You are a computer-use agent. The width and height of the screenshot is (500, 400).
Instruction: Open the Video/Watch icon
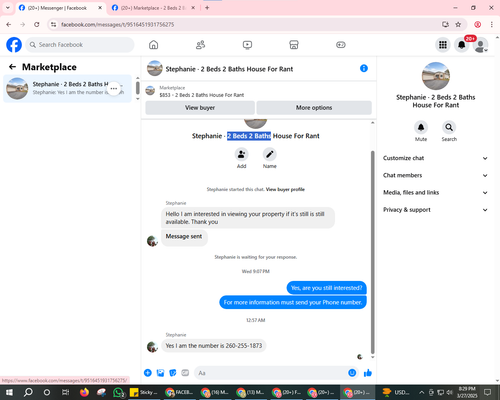click(x=247, y=45)
